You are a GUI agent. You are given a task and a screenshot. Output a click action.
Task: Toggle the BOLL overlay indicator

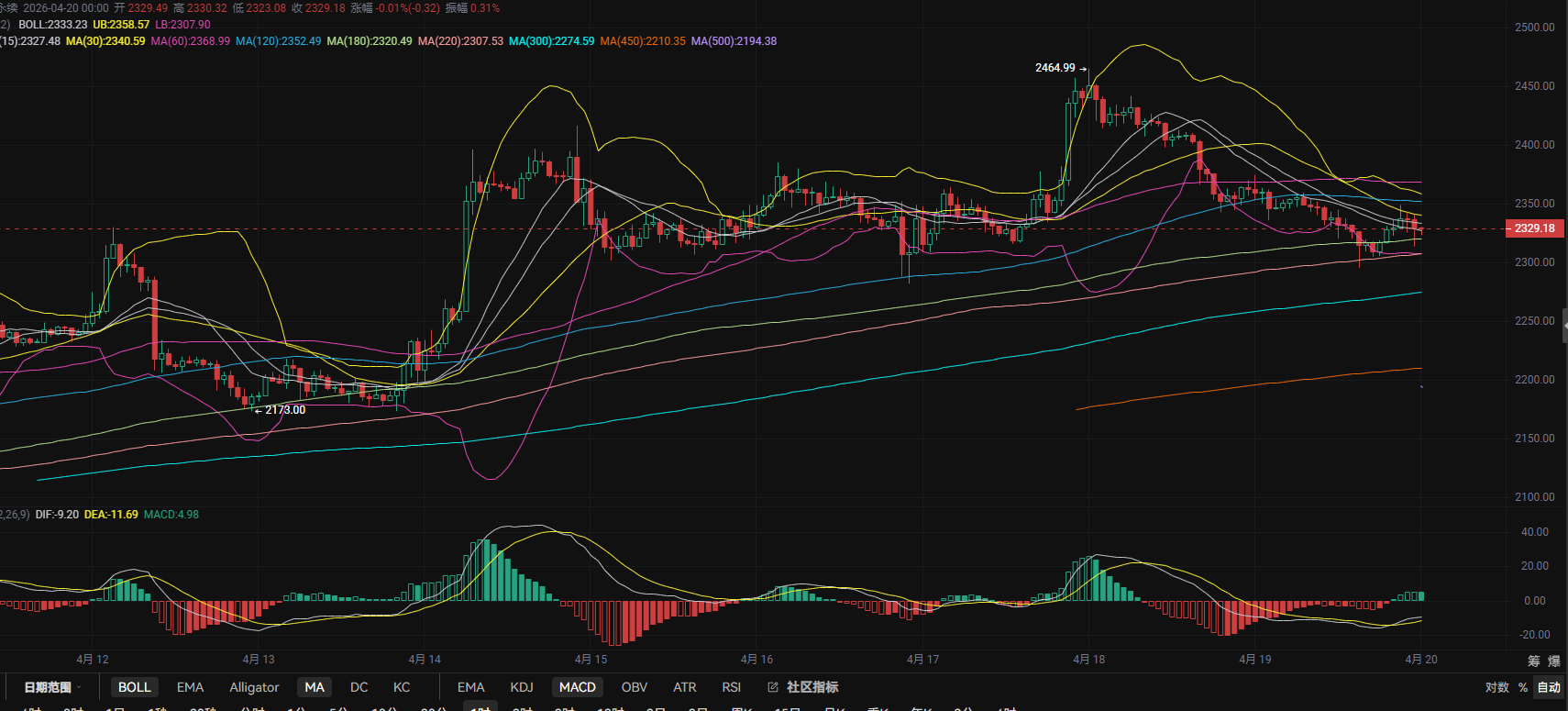pyautogui.click(x=134, y=687)
